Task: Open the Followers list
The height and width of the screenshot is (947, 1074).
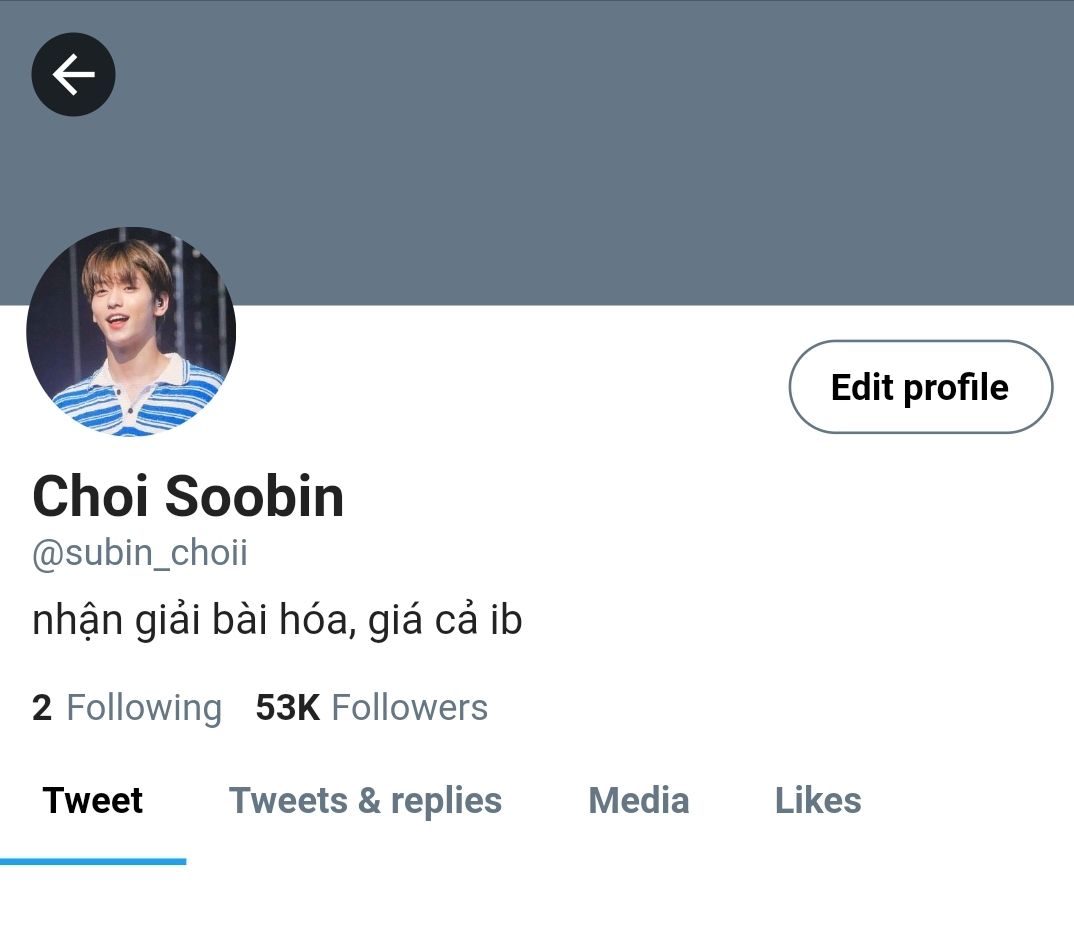Action: click(x=371, y=707)
